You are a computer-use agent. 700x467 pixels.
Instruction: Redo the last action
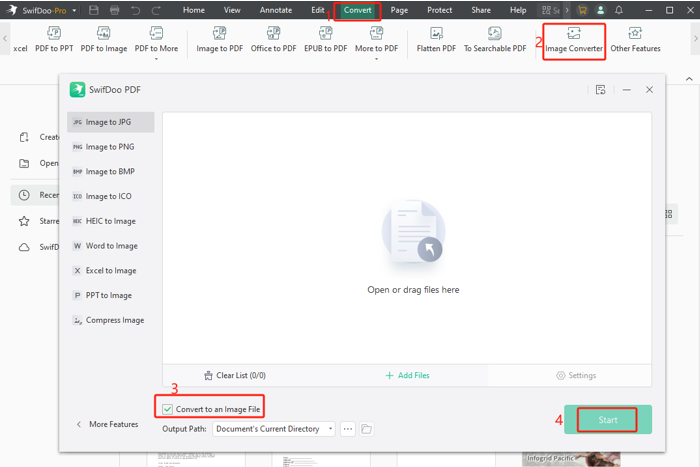pyautogui.click(x=156, y=10)
